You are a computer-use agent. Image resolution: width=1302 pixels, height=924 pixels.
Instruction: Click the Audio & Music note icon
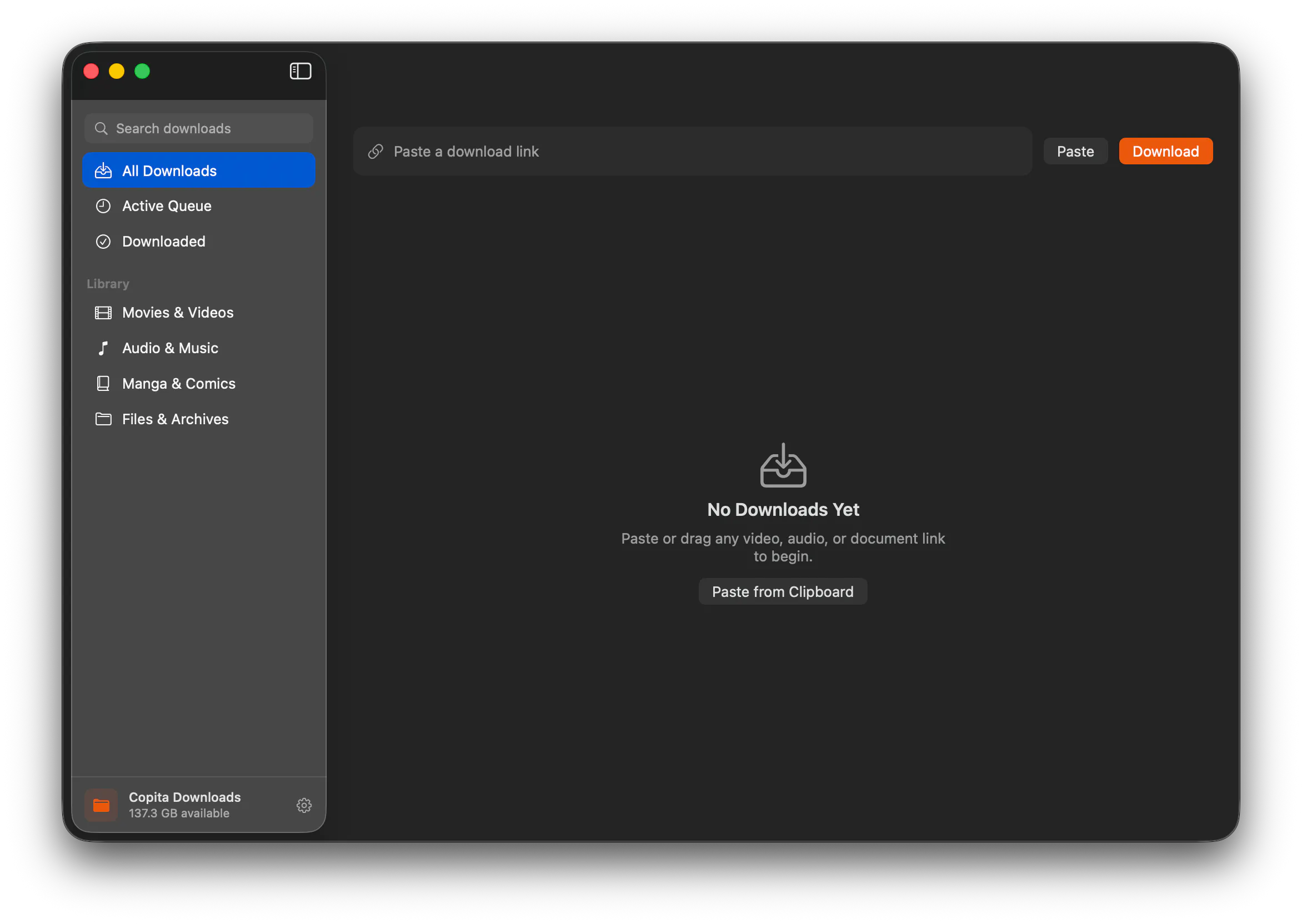click(x=103, y=348)
